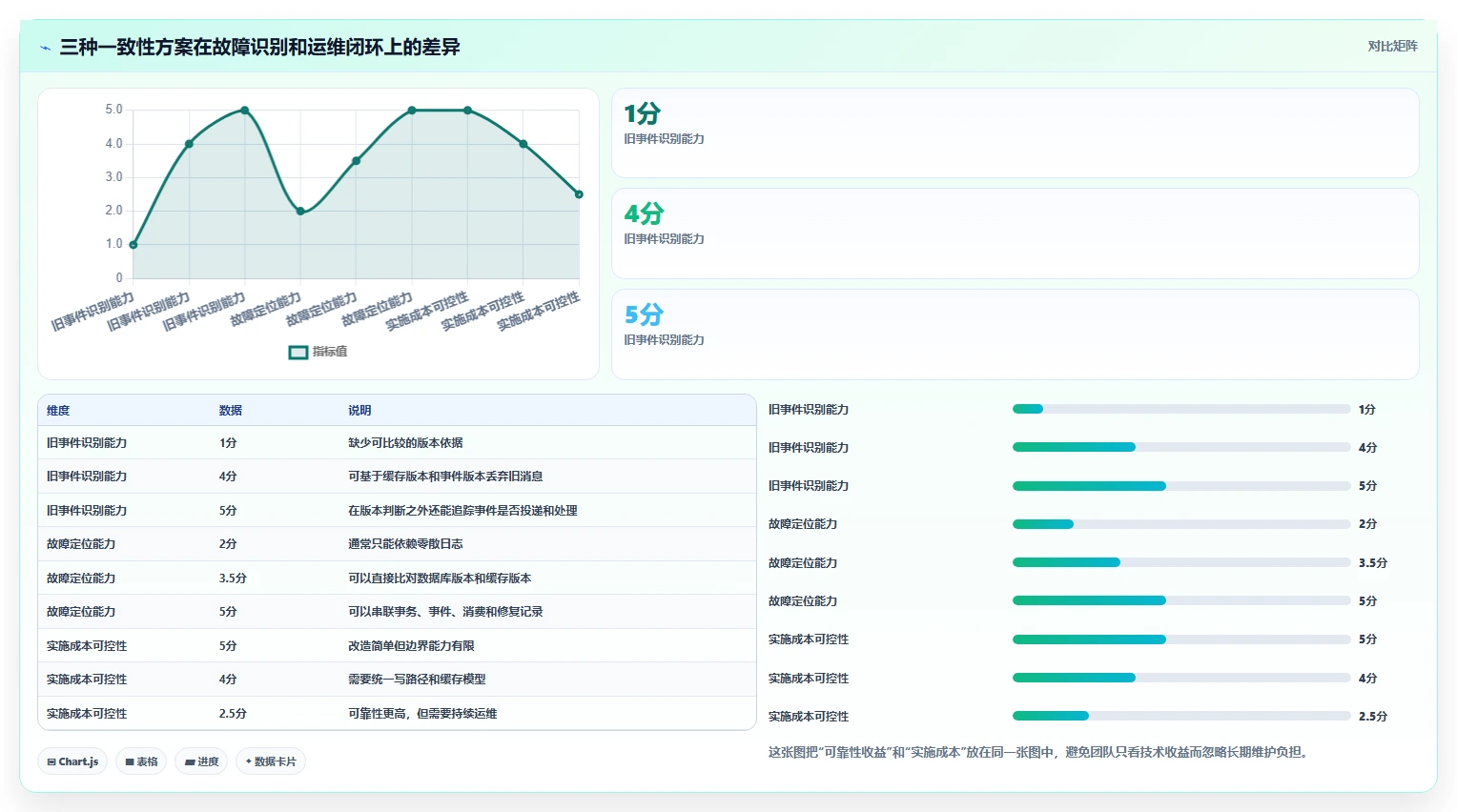Click the blue icon beside the page title

[x=45, y=48]
